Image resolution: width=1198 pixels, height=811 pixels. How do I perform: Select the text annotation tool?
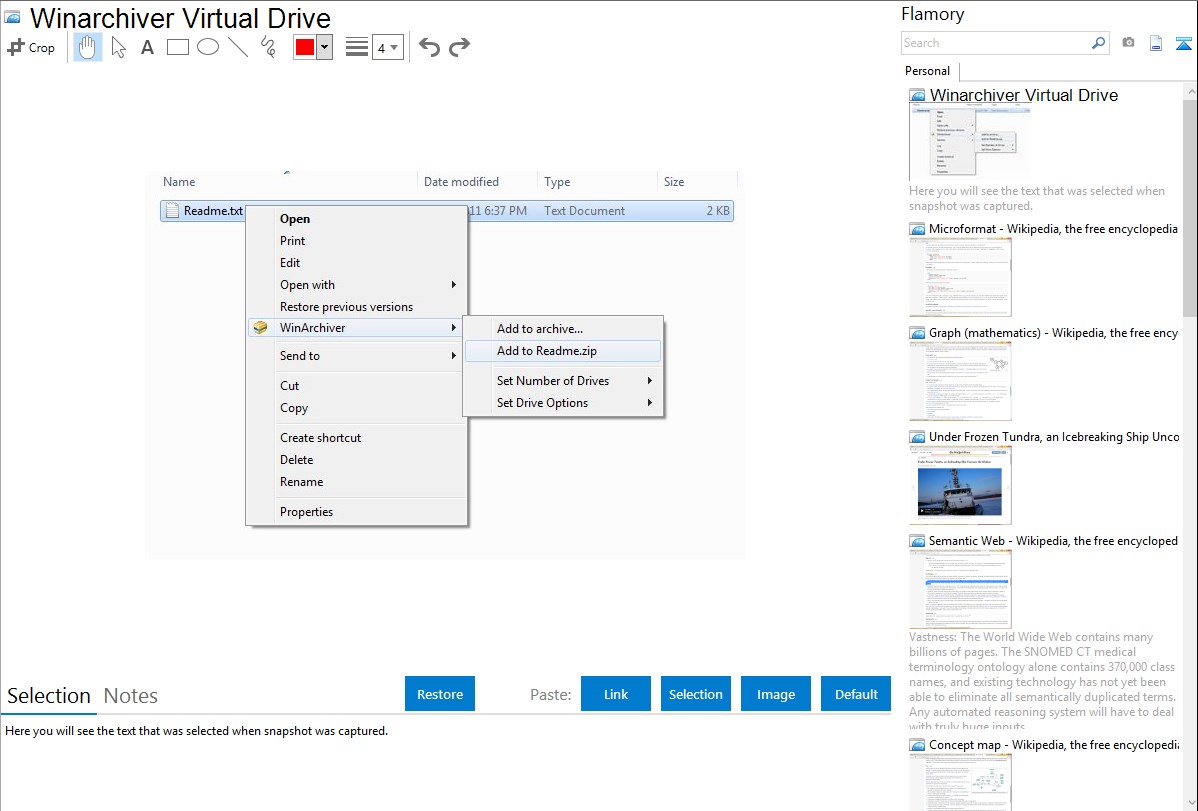(x=147, y=47)
